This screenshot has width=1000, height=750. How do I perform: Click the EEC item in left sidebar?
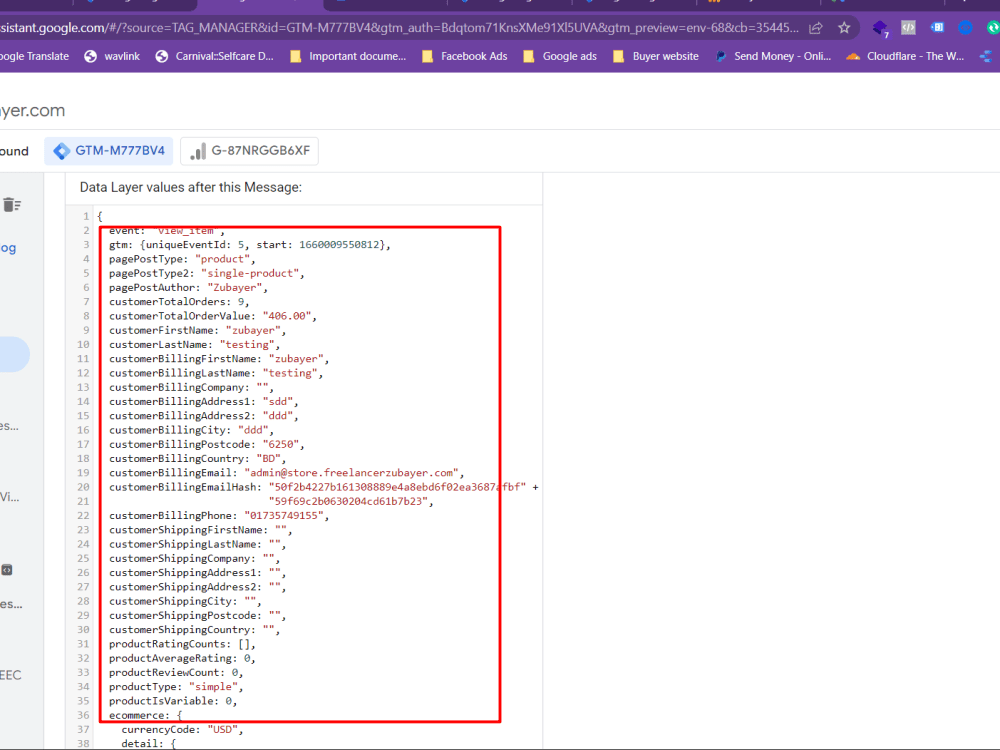click(10, 675)
